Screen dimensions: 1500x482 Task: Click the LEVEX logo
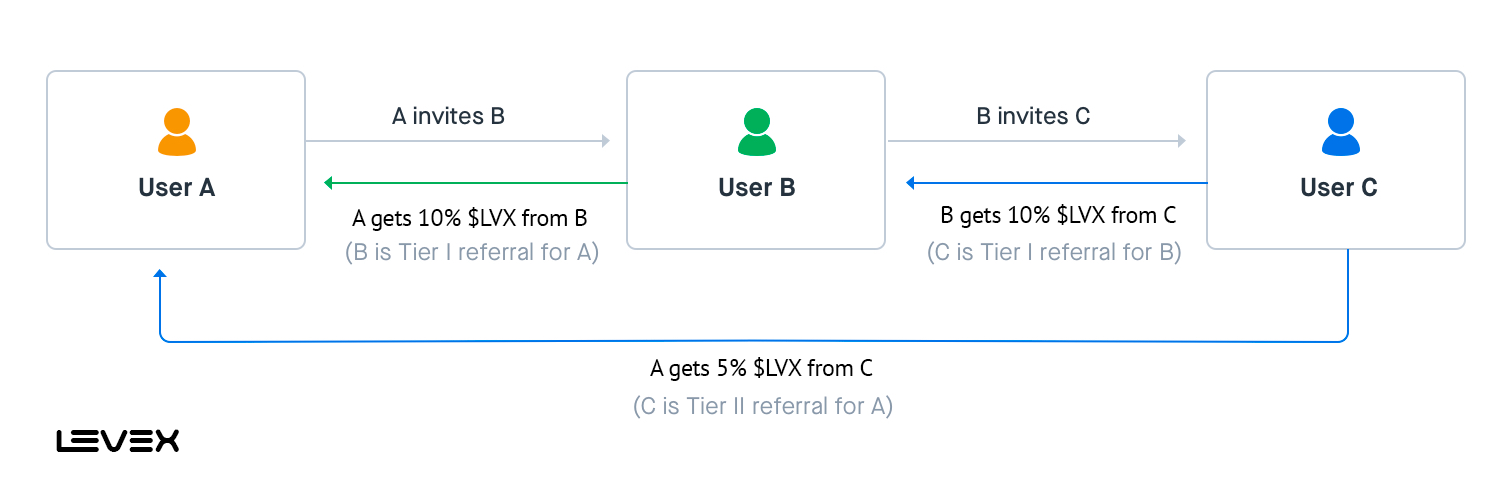pos(117,441)
